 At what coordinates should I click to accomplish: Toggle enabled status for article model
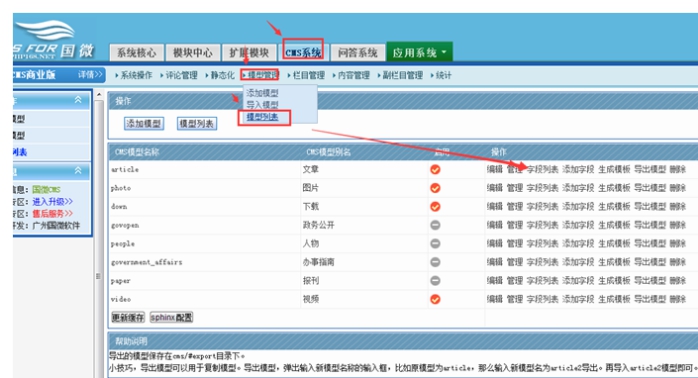click(x=435, y=170)
